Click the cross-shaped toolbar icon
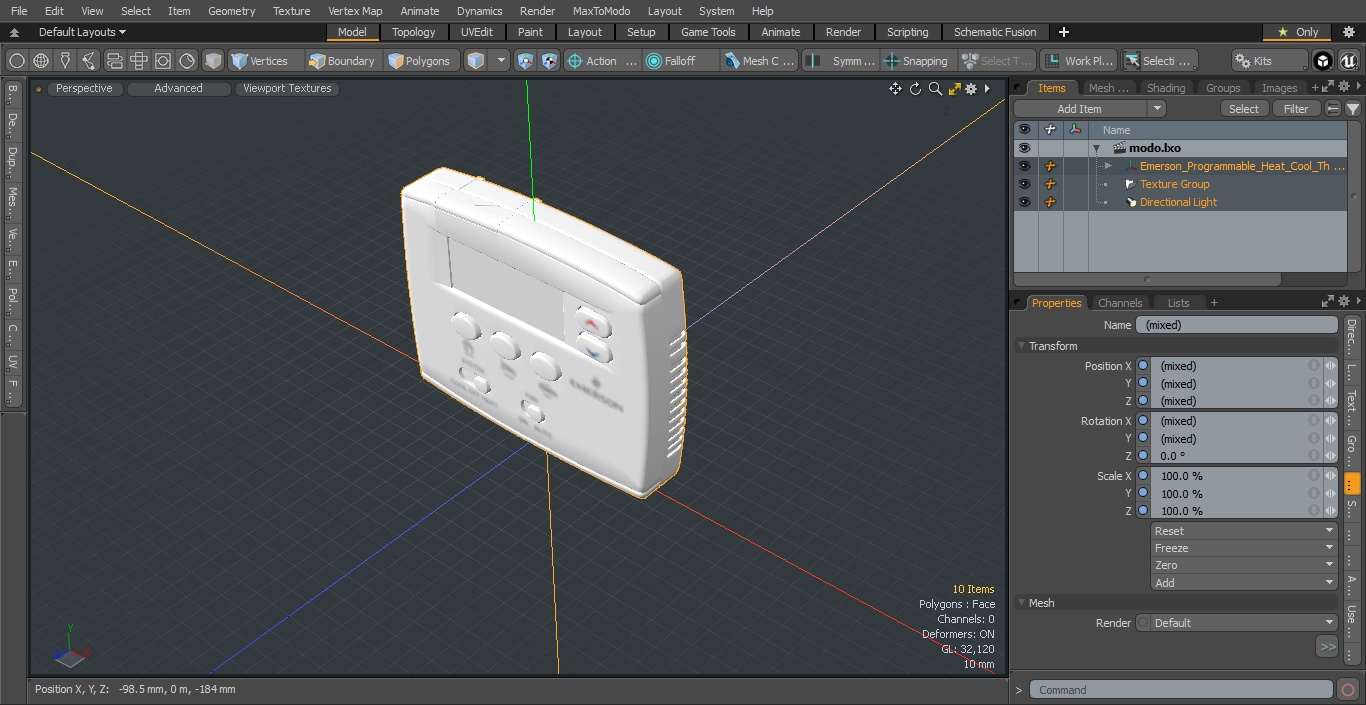Screen dimensions: 1366x705 [139, 61]
